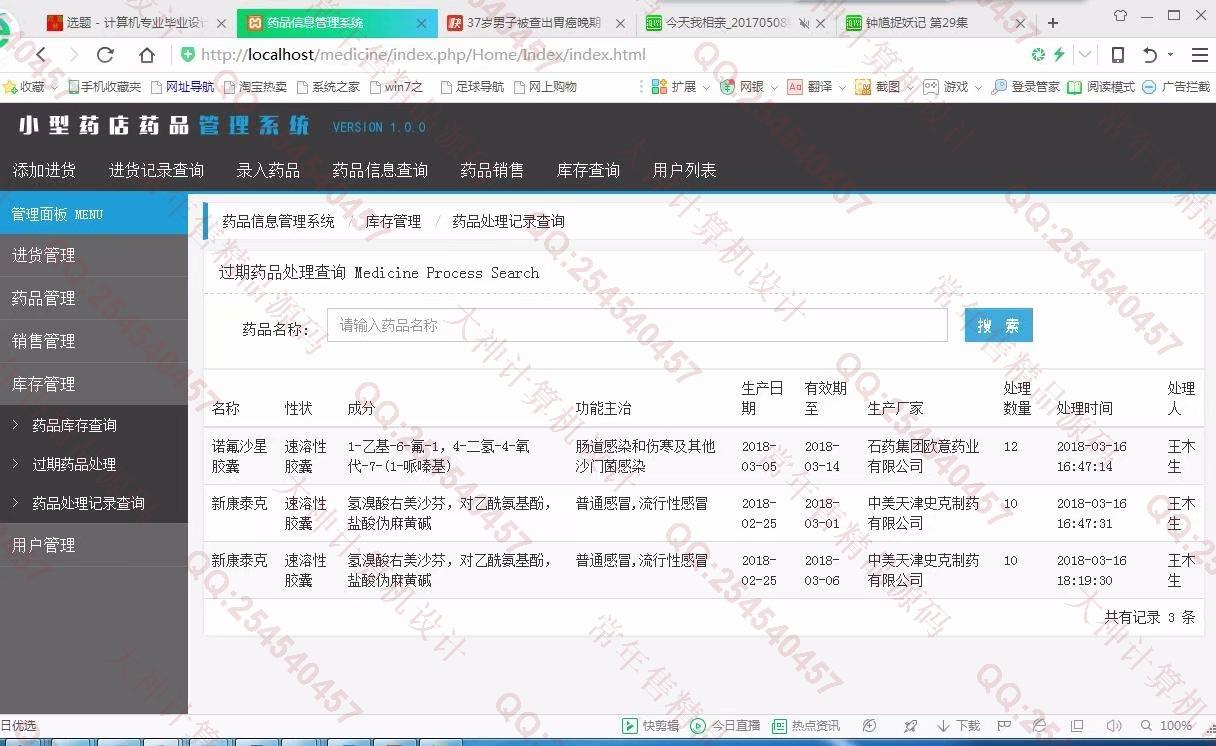The image size is (1216, 746).
Task: Expand the 扩展 extensions dropdown
Action: pos(681,87)
